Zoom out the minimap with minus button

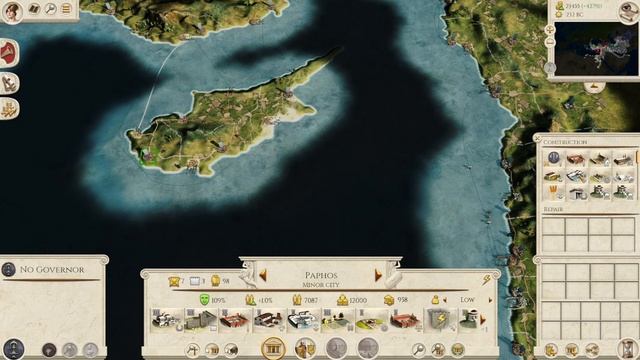550,42
